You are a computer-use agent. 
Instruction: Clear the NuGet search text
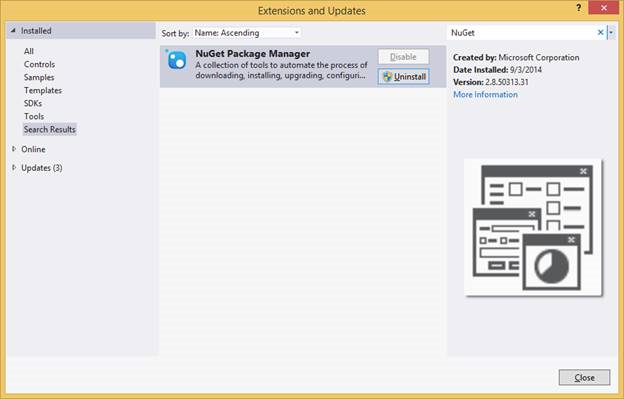coord(600,32)
